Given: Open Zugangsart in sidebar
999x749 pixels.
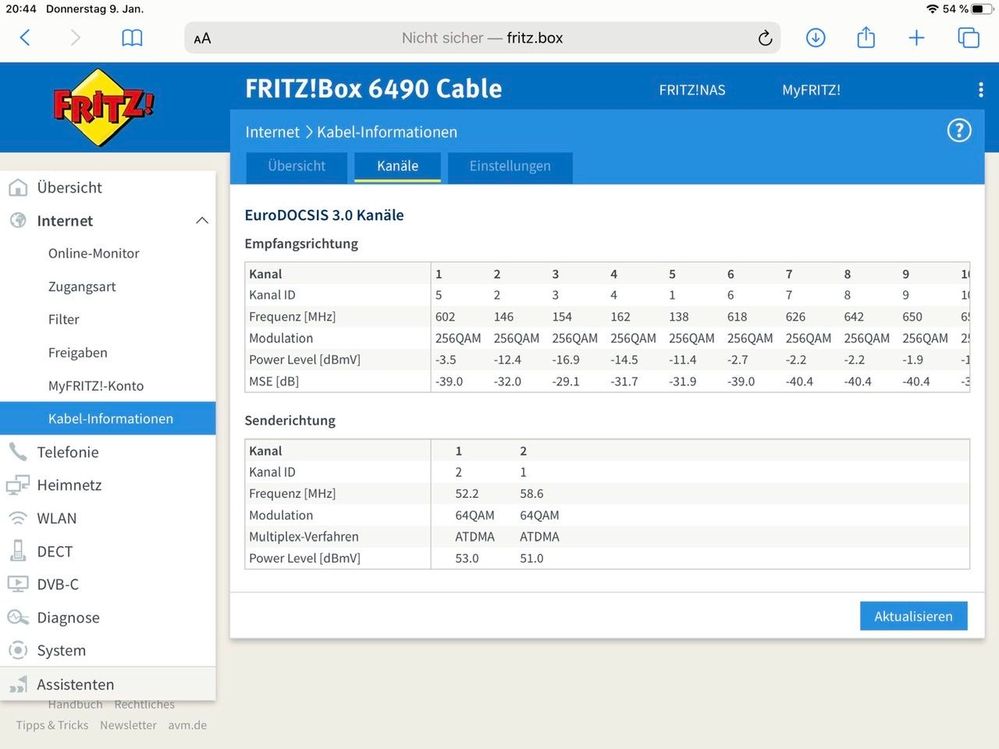Looking at the screenshot, I should pos(82,287).
